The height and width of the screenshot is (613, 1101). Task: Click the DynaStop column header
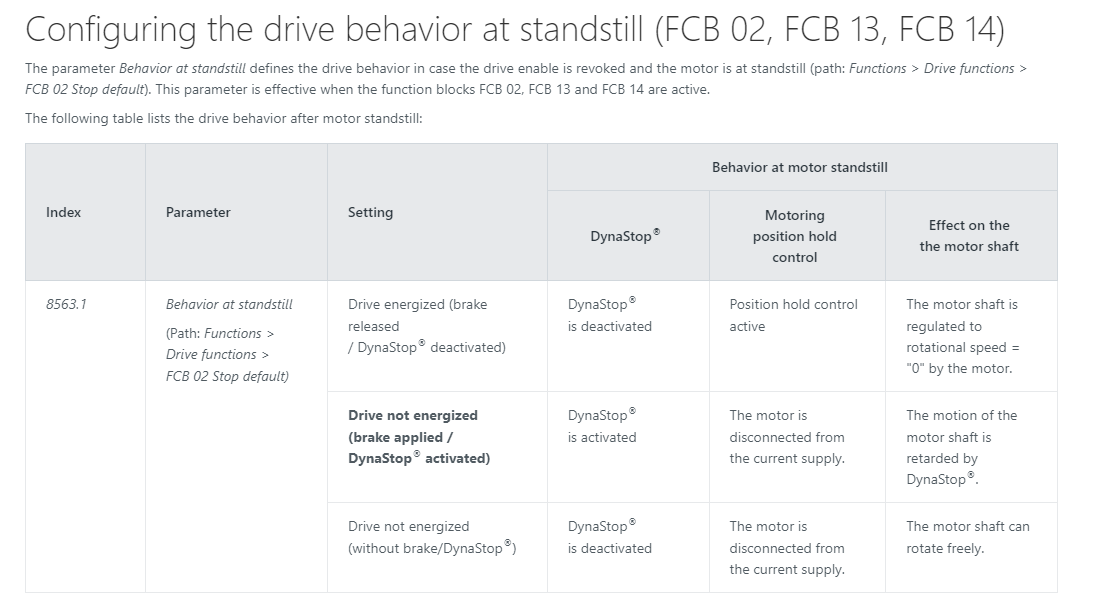click(625, 235)
